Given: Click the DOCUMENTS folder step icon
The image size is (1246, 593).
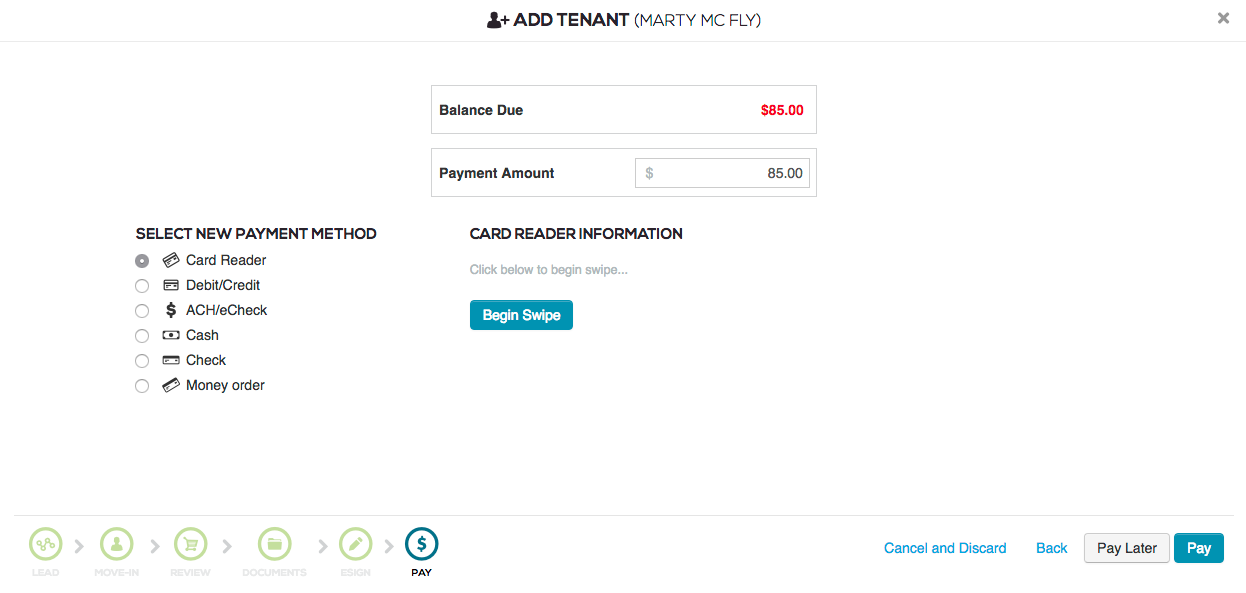Looking at the screenshot, I should [274, 543].
